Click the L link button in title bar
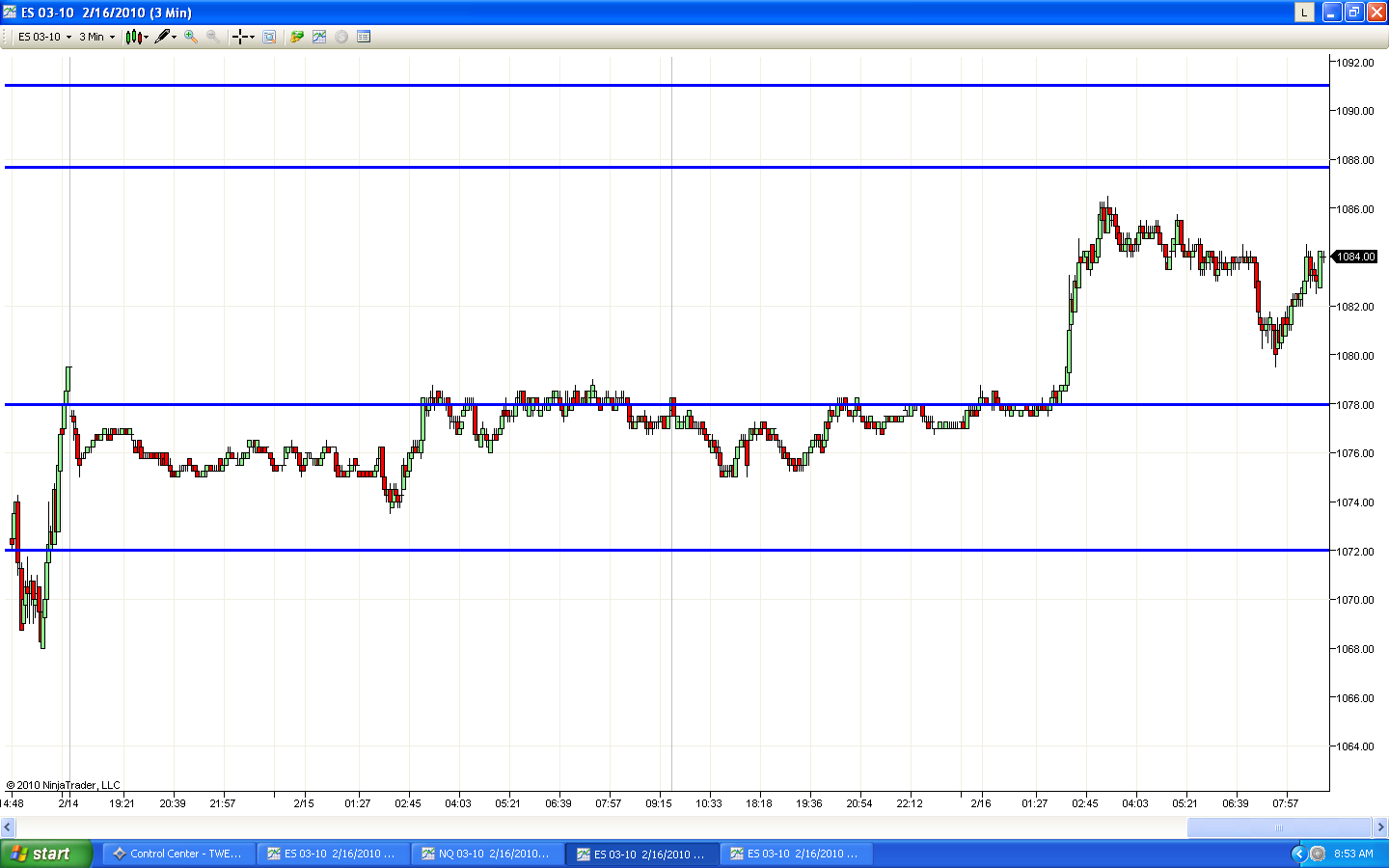1389x868 pixels. coord(1304,13)
